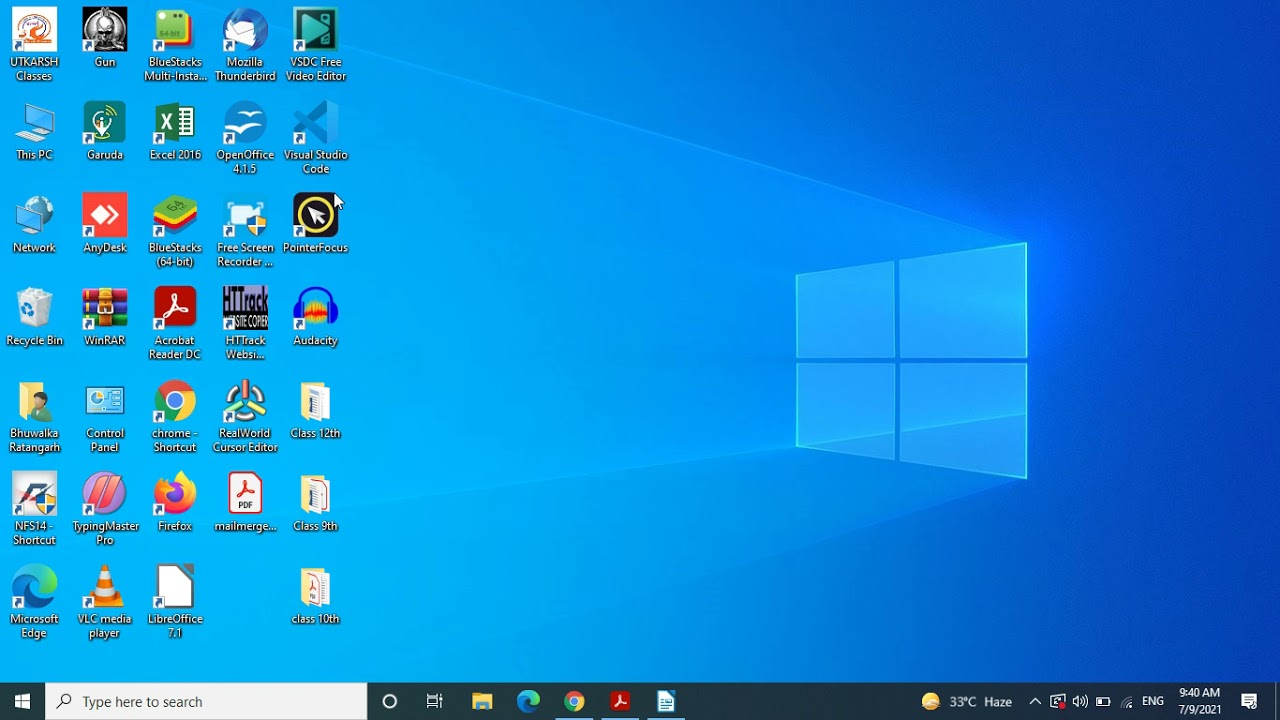Select the chrome - Shortcut icon

pos(175,417)
